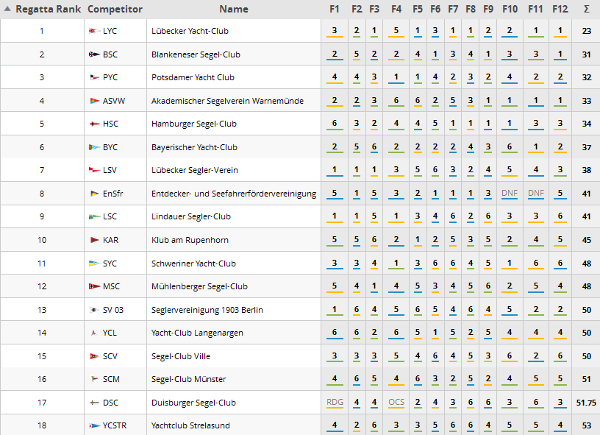The height and width of the screenshot is (435, 600).
Task: Click DNF result in EnSfr F10 cell
Action: pyautogui.click(x=509, y=193)
